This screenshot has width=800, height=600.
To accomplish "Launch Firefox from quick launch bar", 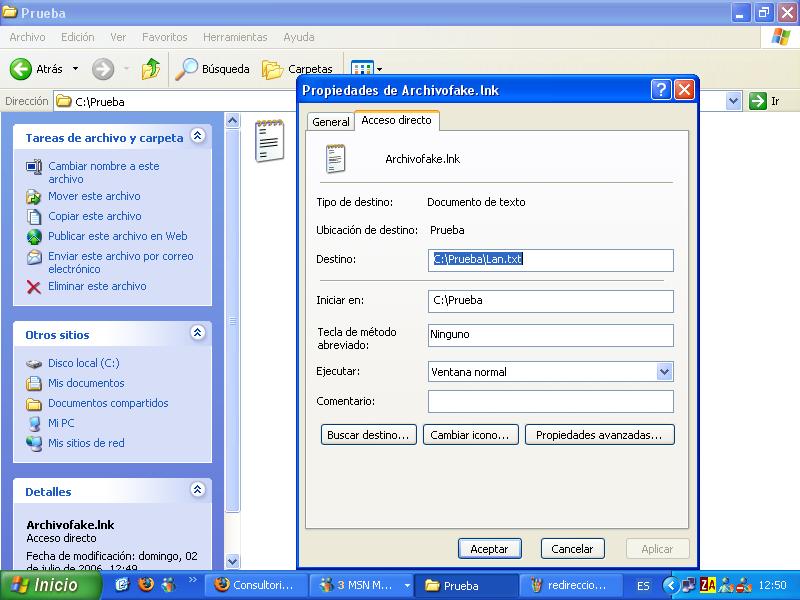I will (x=146, y=585).
